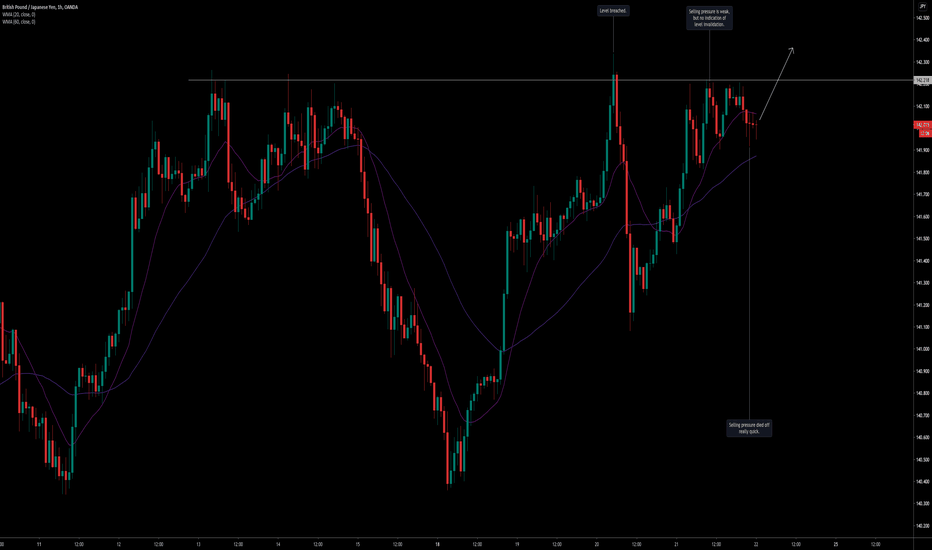Select the WMA (60, close, 0) indicator legend

click(18, 21)
